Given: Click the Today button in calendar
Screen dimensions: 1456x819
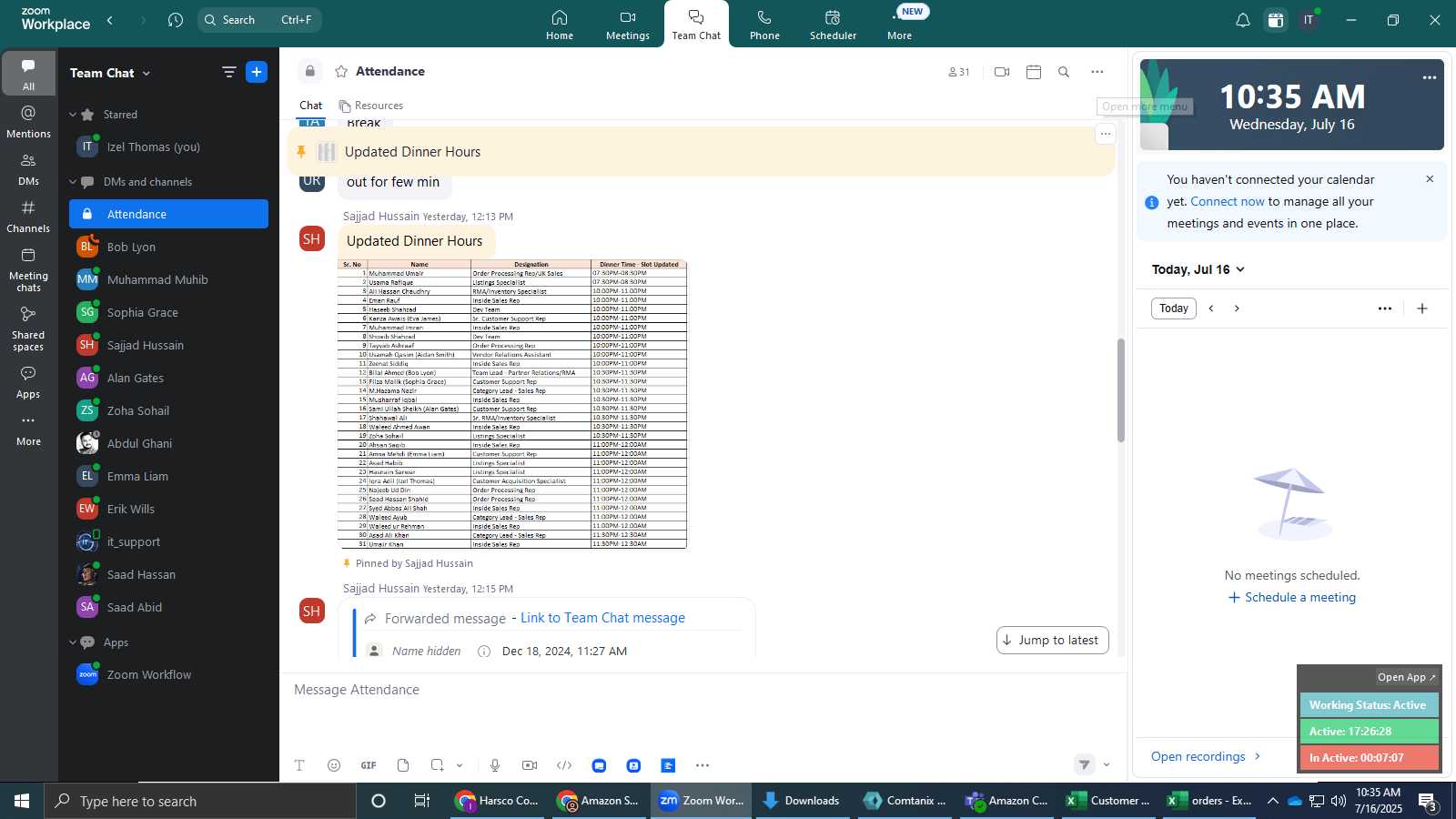Looking at the screenshot, I should tap(1174, 308).
